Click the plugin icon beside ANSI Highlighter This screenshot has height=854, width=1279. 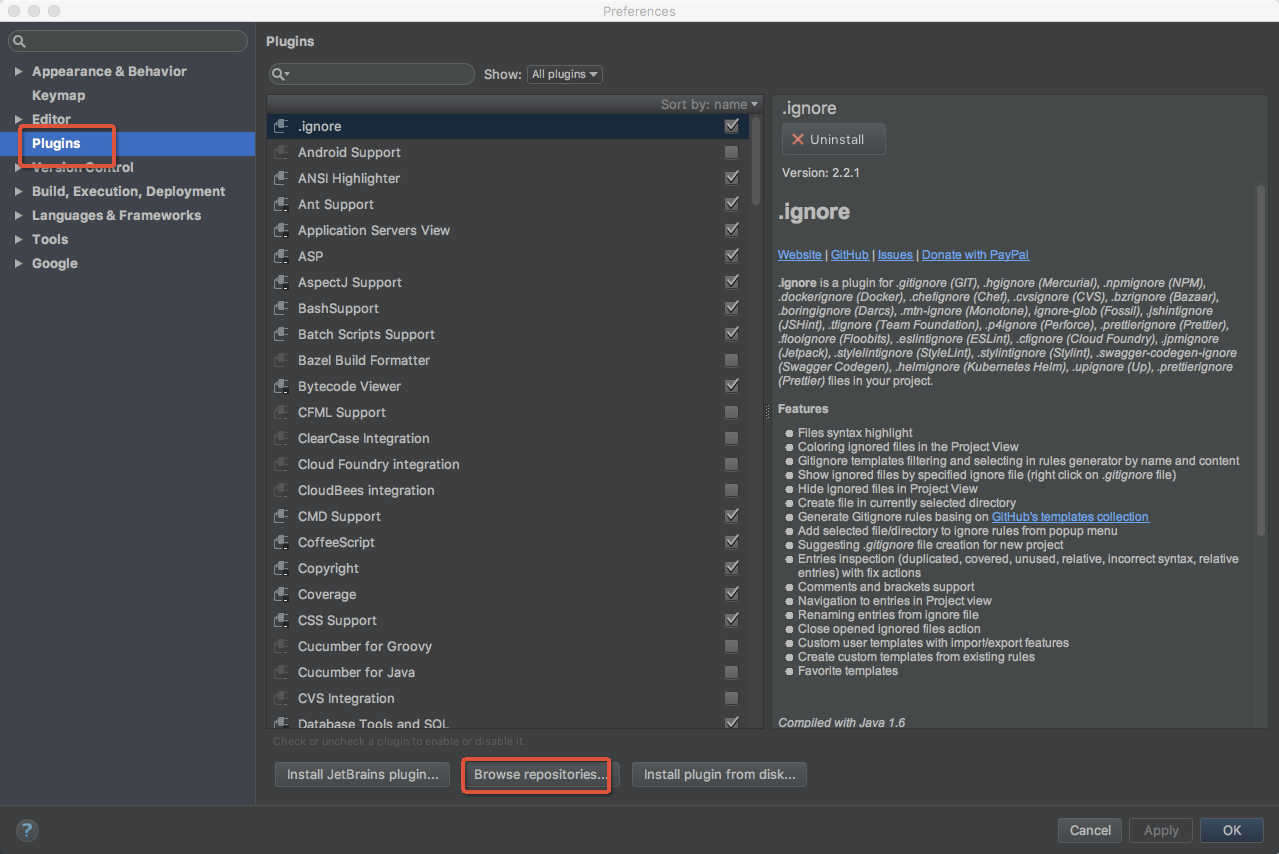tap(281, 178)
